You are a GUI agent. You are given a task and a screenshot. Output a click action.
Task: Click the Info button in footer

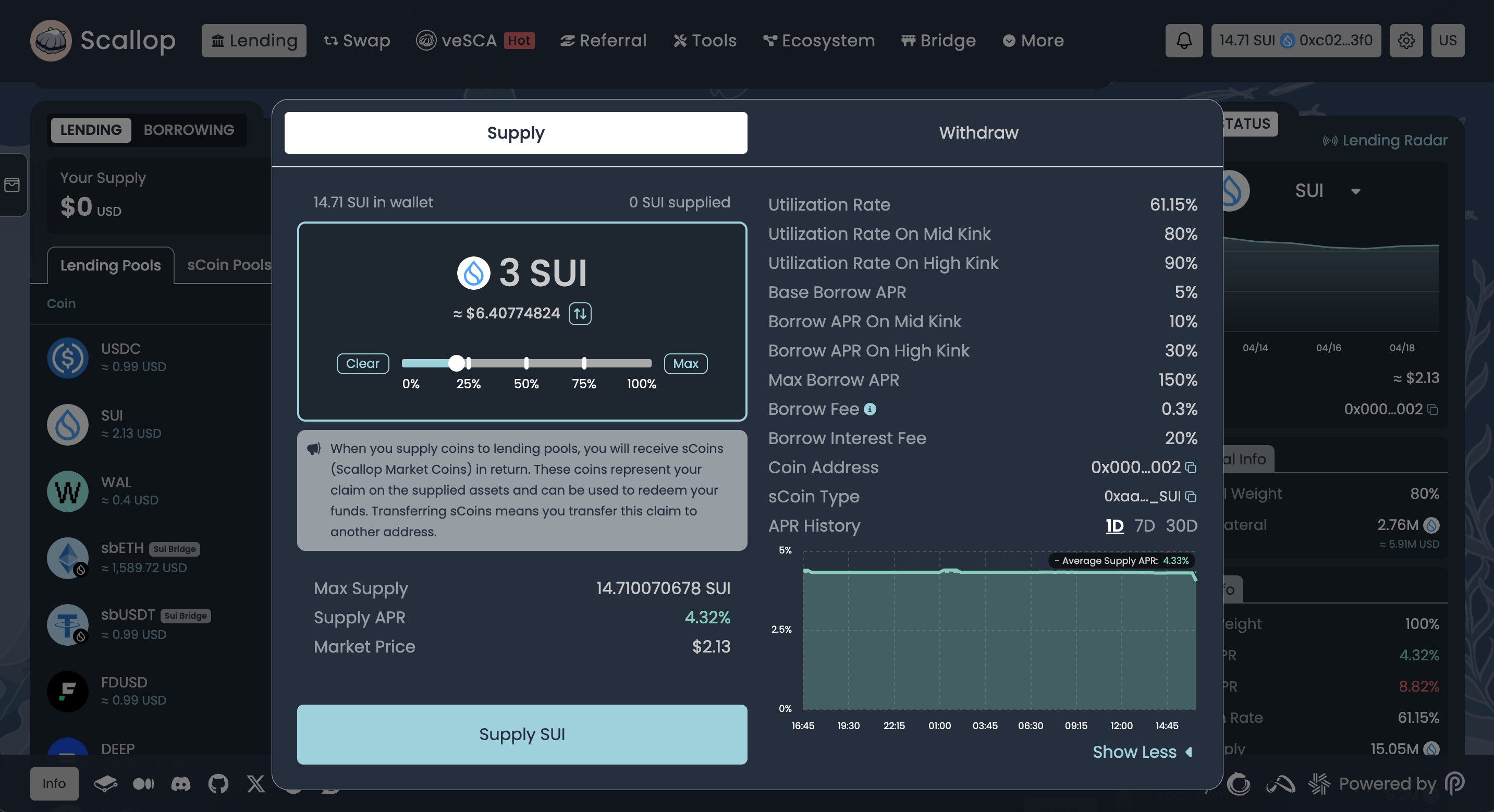(54, 783)
